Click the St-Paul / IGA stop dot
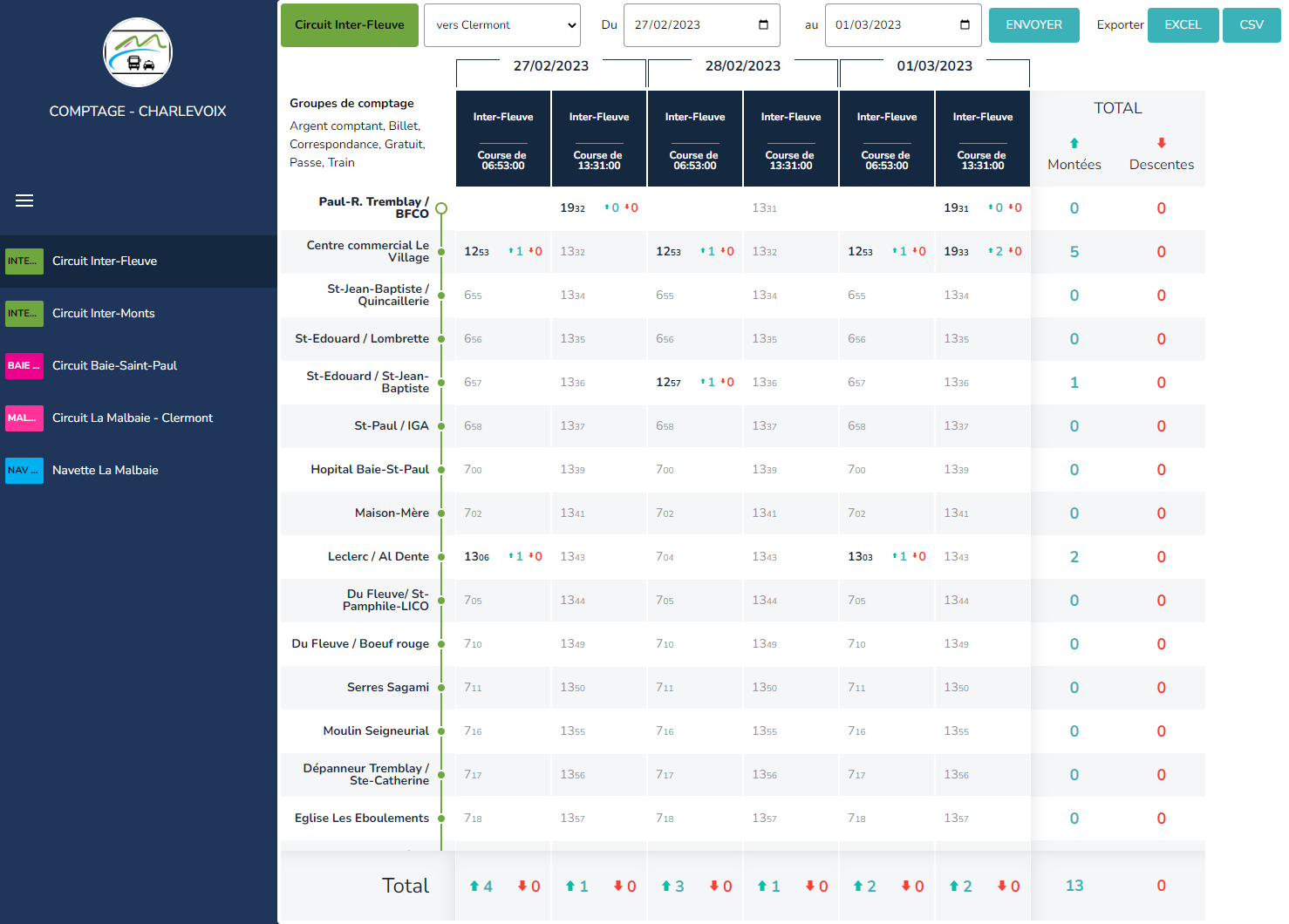The width and height of the screenshot is (1289, 924). coord(441,426)
